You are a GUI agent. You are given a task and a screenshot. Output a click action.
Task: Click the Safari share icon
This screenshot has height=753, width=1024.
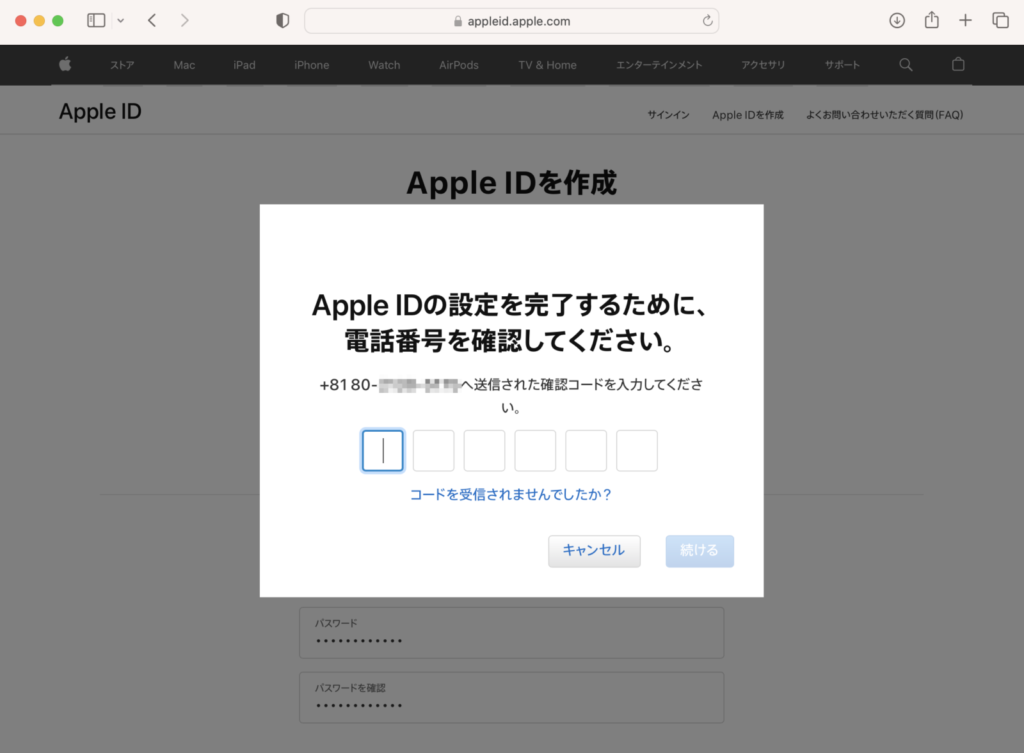tap(932, 20)
